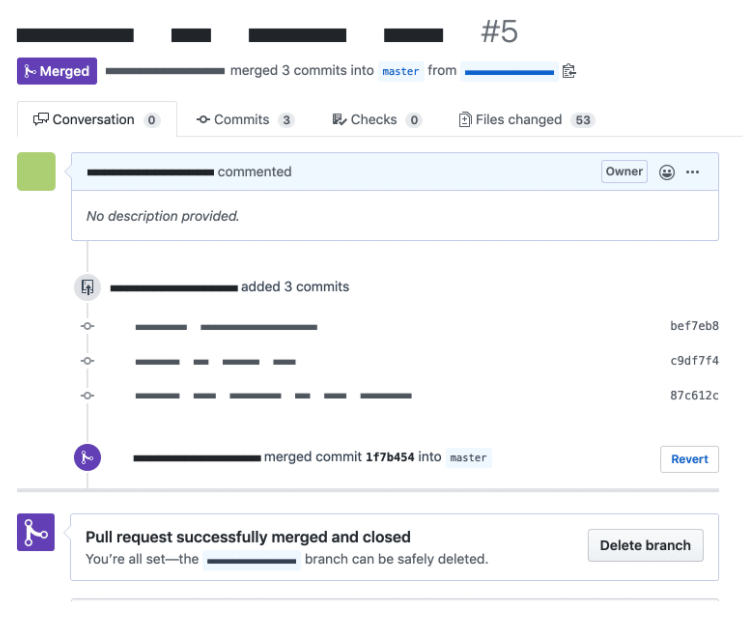This screenshot has height=617, width=743.
Task: Open commit hash bef7eb8
Action: tap(694, 326)
